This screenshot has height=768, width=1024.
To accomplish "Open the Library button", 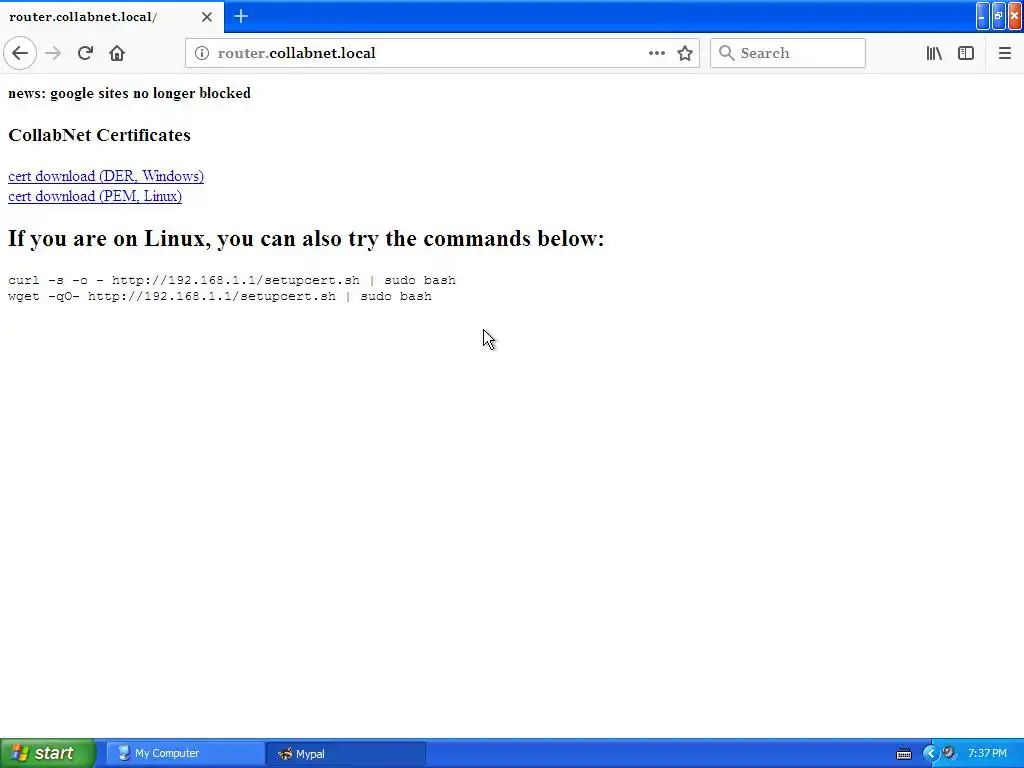I will coord(934,53).
